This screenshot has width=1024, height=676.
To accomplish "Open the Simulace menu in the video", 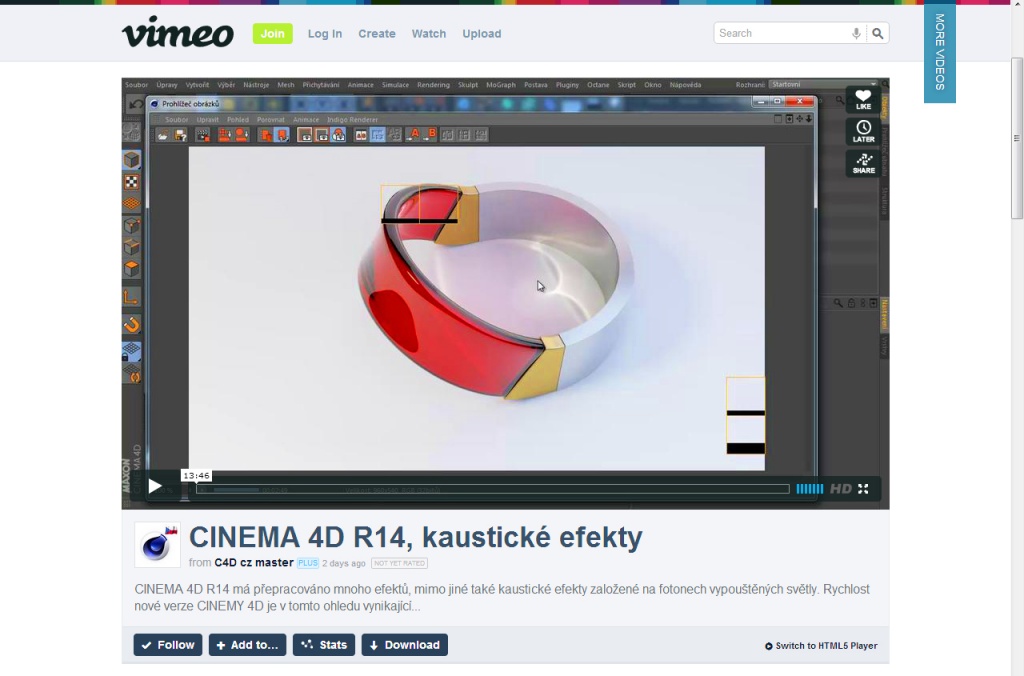I will (395, 85).
